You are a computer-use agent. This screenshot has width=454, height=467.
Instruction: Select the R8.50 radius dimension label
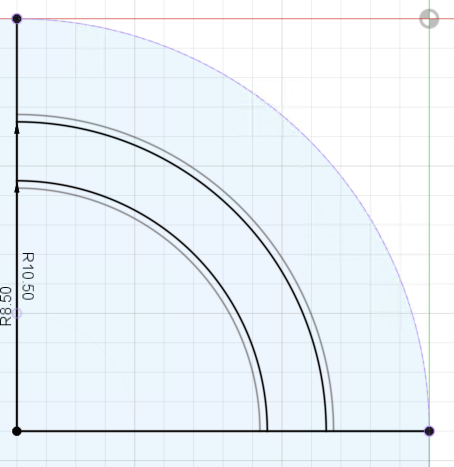pos(6,306)
